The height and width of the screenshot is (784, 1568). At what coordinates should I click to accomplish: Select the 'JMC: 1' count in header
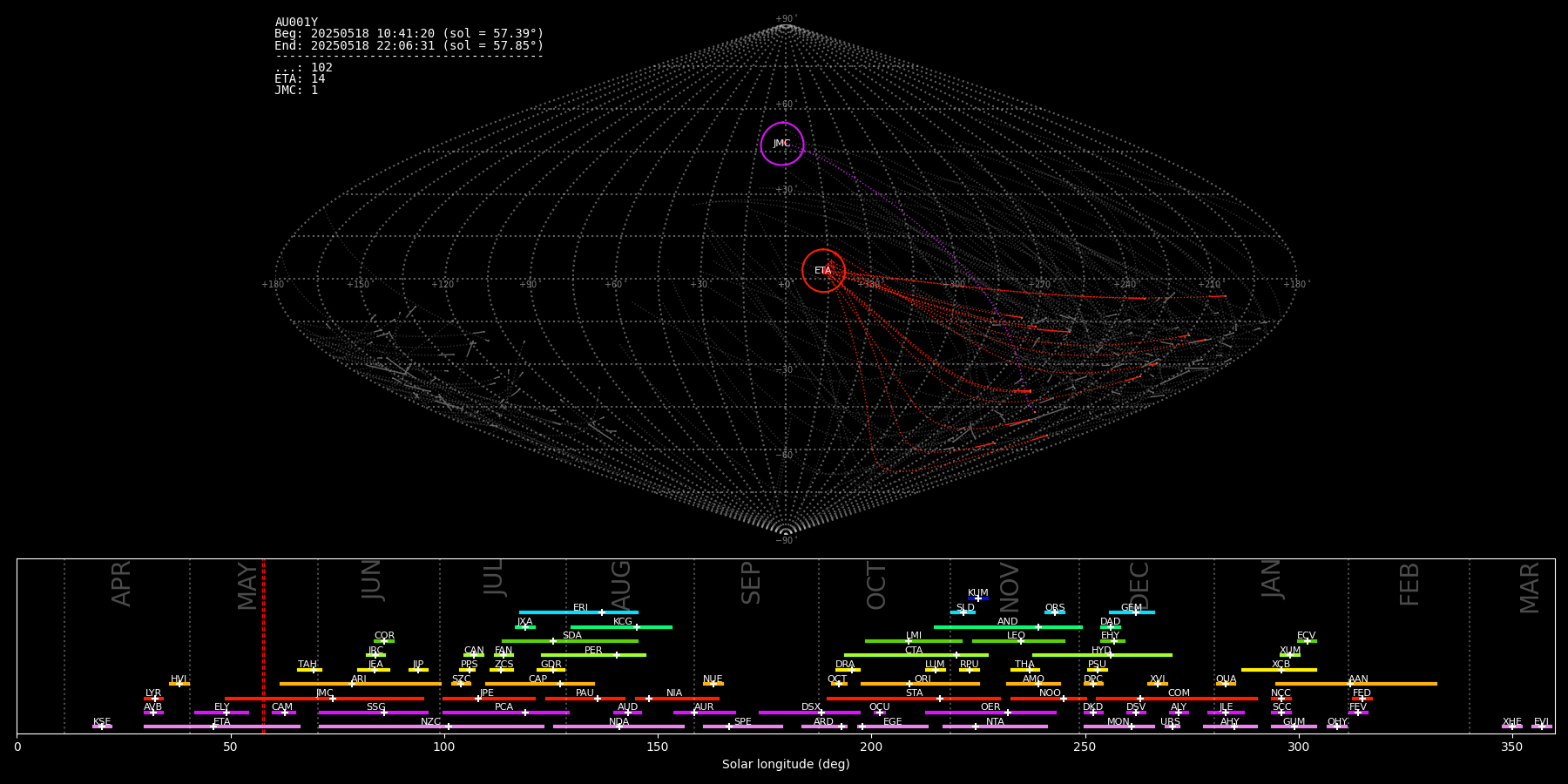click(296, 90)
